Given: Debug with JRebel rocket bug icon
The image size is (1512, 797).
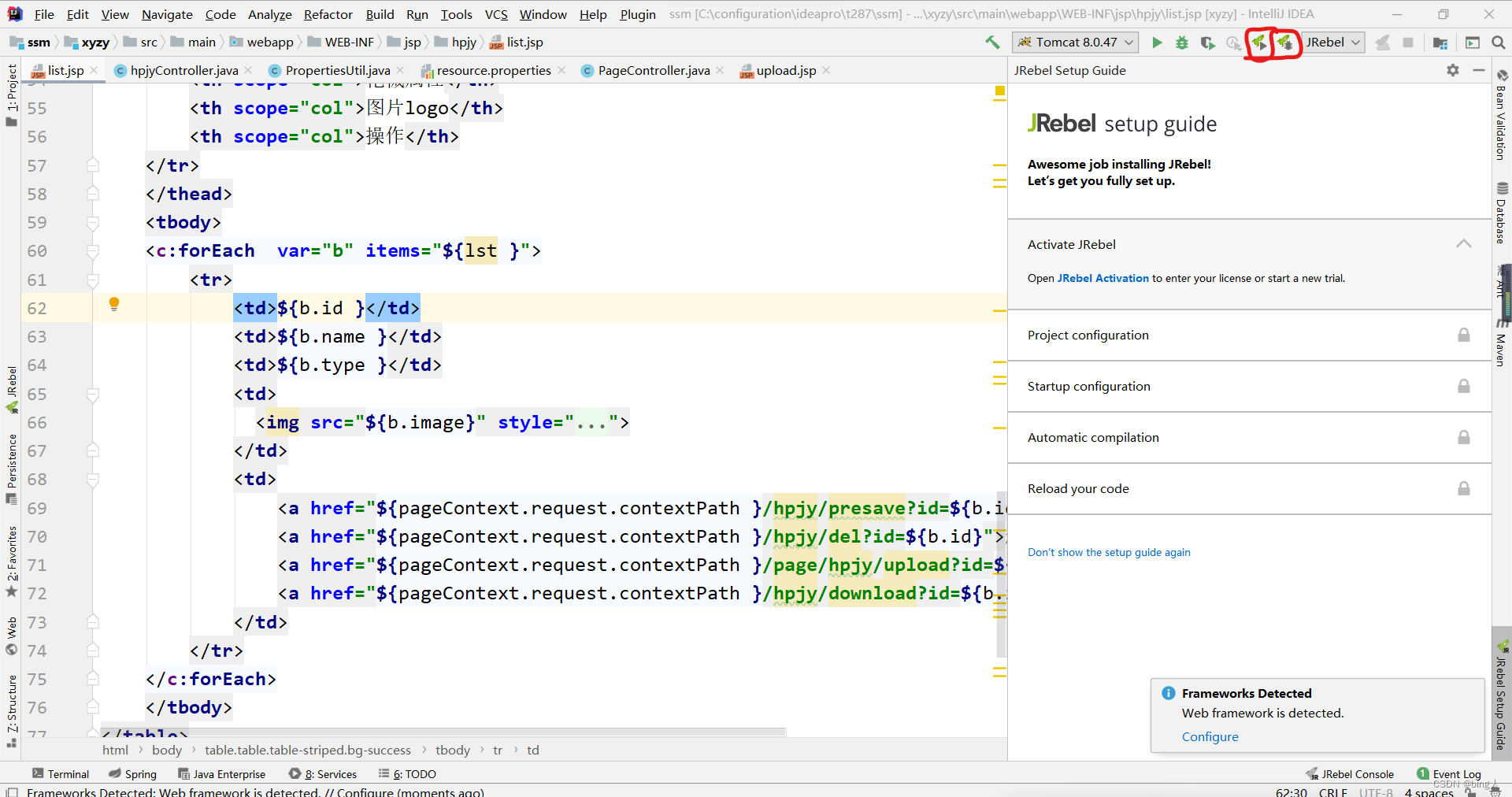Looking at the screenshot, I should click(x=1285, y=43).
